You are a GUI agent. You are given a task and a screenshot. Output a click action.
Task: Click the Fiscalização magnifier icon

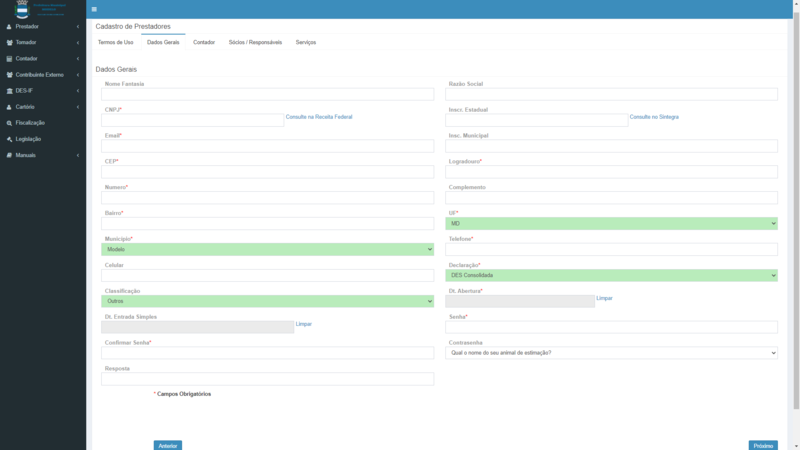(x=9, y=122)
